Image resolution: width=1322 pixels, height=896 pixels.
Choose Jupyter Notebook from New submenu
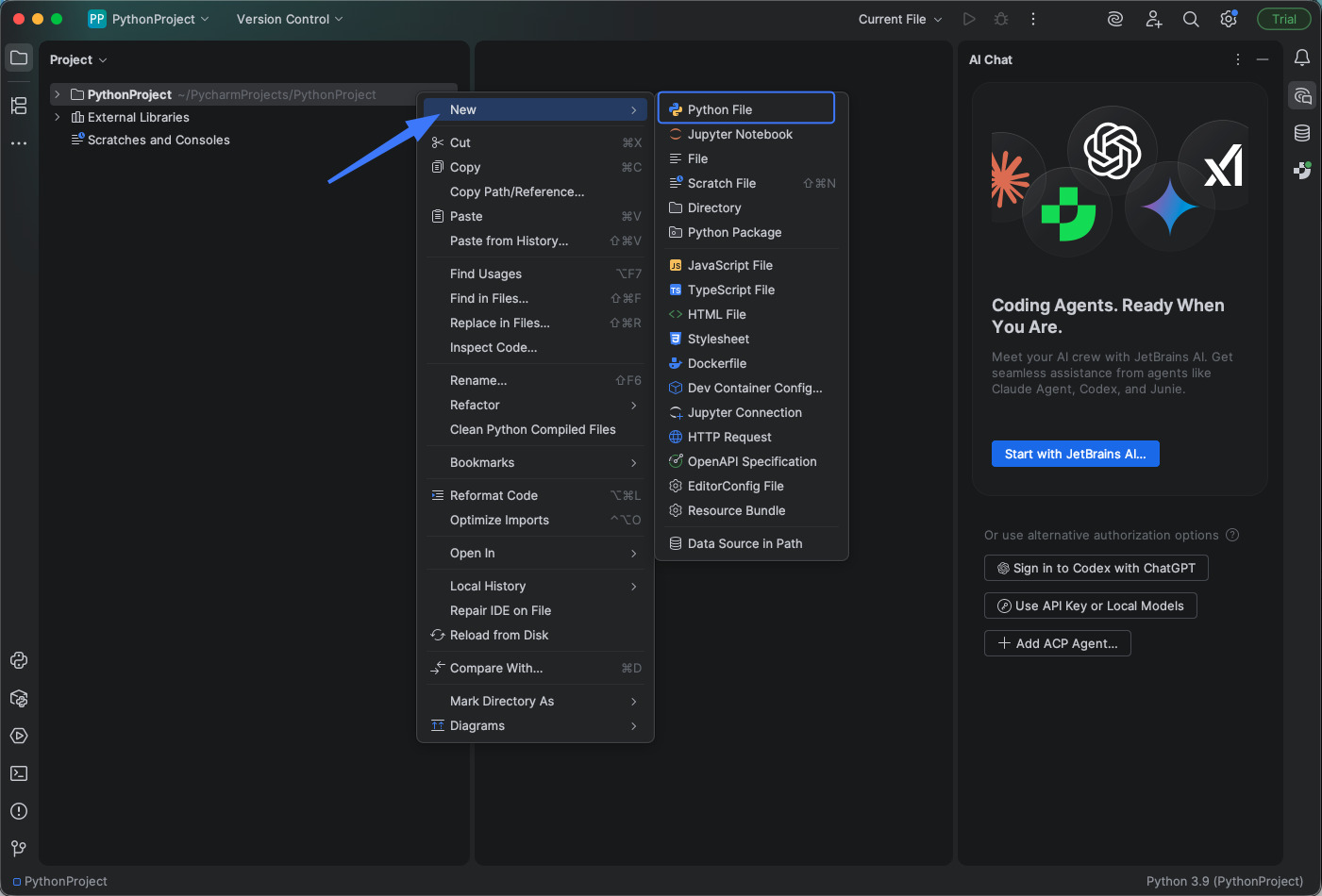coord(751,134)
